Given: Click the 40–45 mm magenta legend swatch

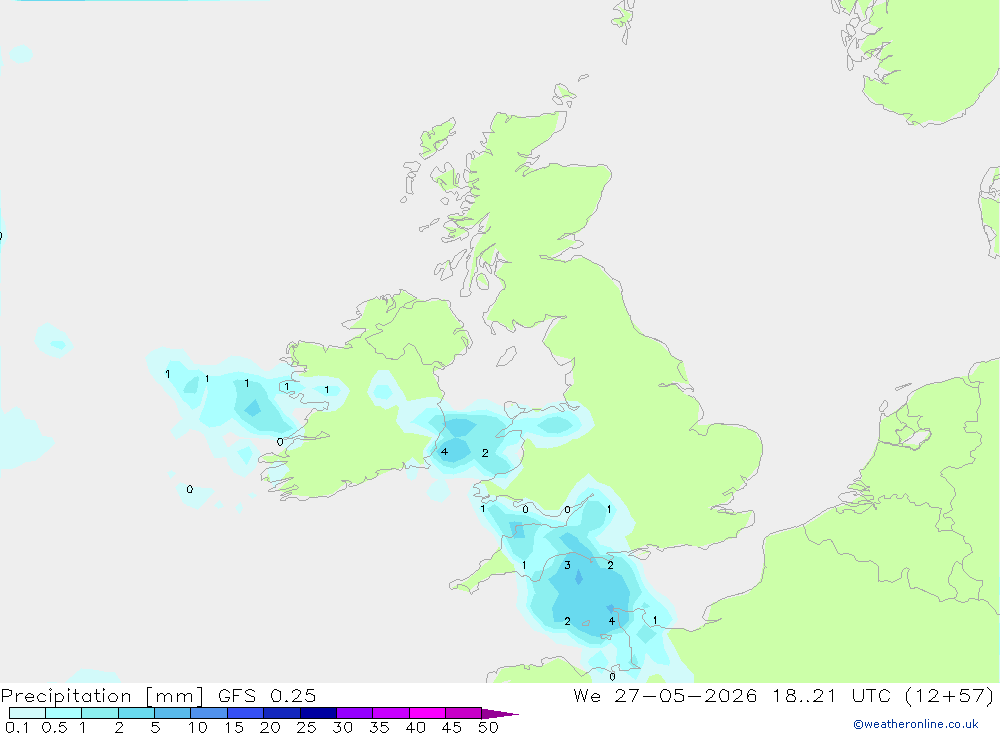Looking at the screenshot, I should [427, 713].
